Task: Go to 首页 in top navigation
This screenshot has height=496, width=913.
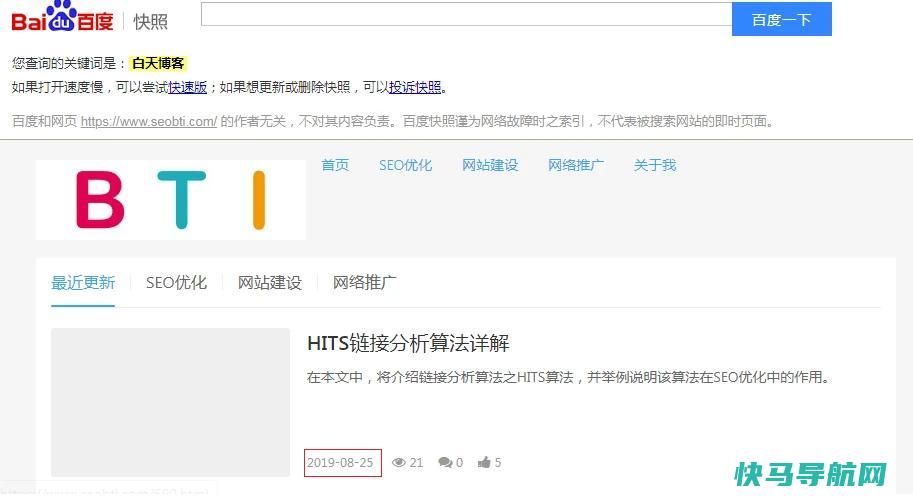Action: click(x=335, y=165)
